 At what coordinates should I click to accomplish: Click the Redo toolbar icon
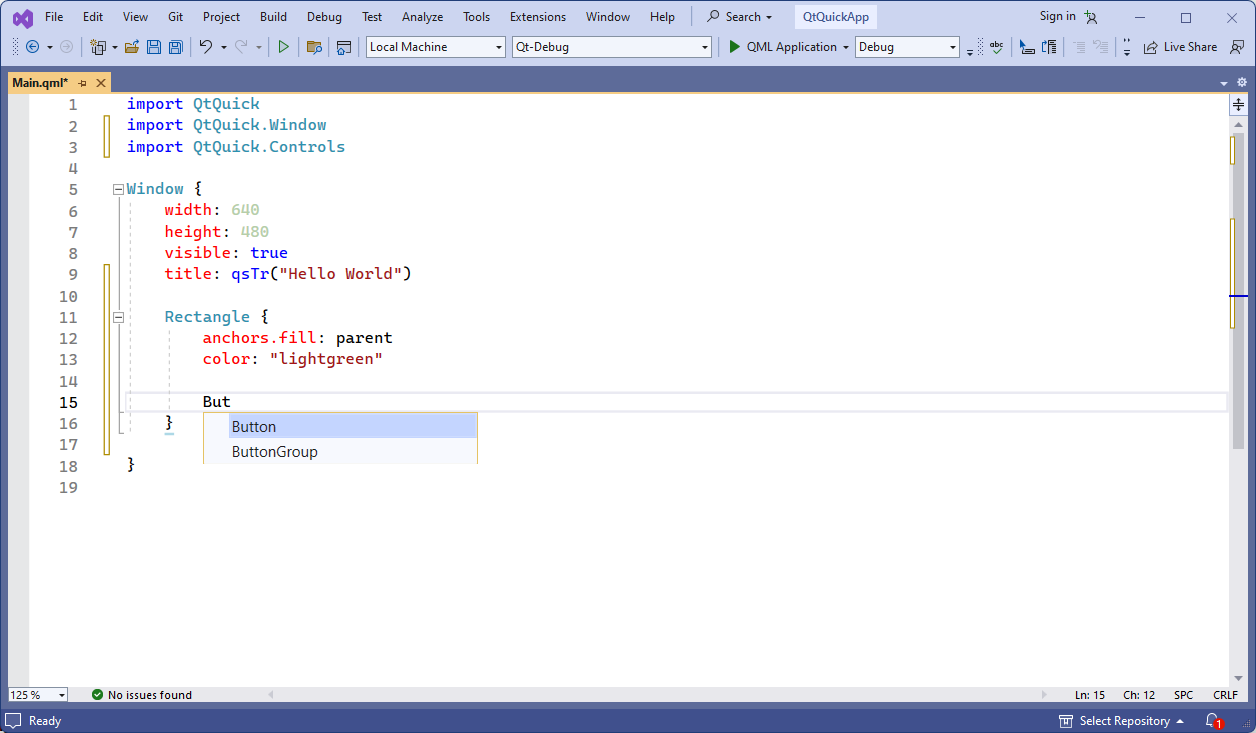(241, 46)
